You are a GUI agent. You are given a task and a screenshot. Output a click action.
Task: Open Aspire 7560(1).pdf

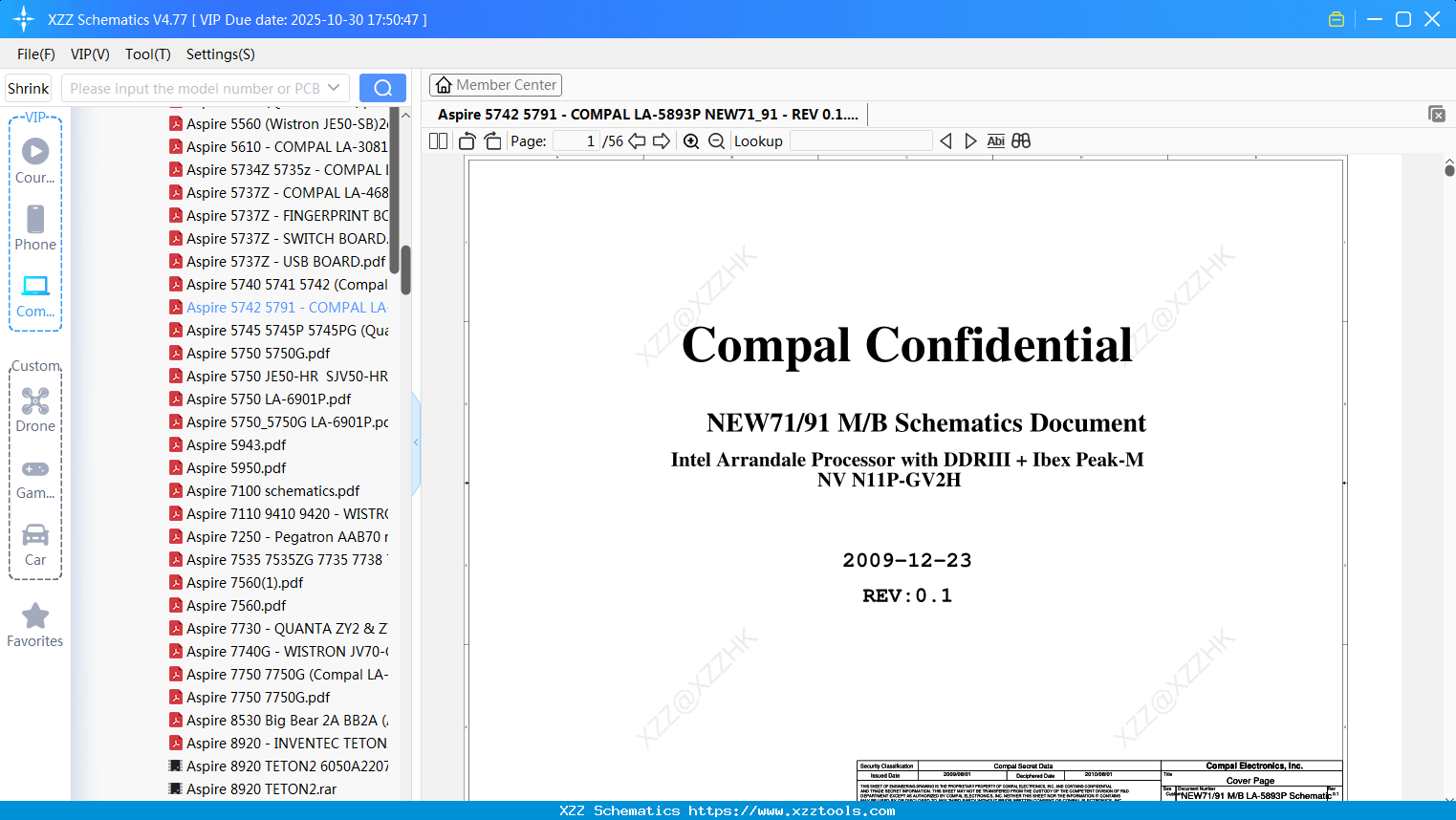pos(236,583)
